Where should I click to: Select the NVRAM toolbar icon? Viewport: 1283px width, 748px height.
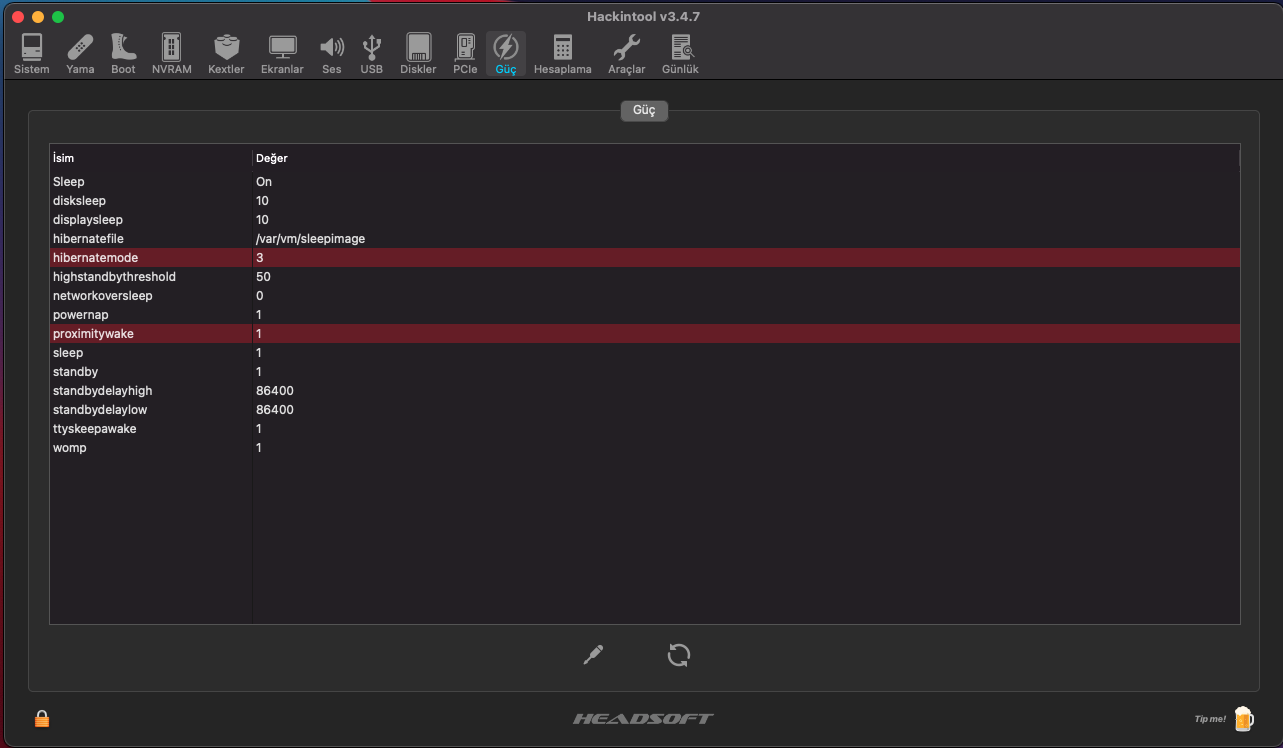(x=172, y=53)
